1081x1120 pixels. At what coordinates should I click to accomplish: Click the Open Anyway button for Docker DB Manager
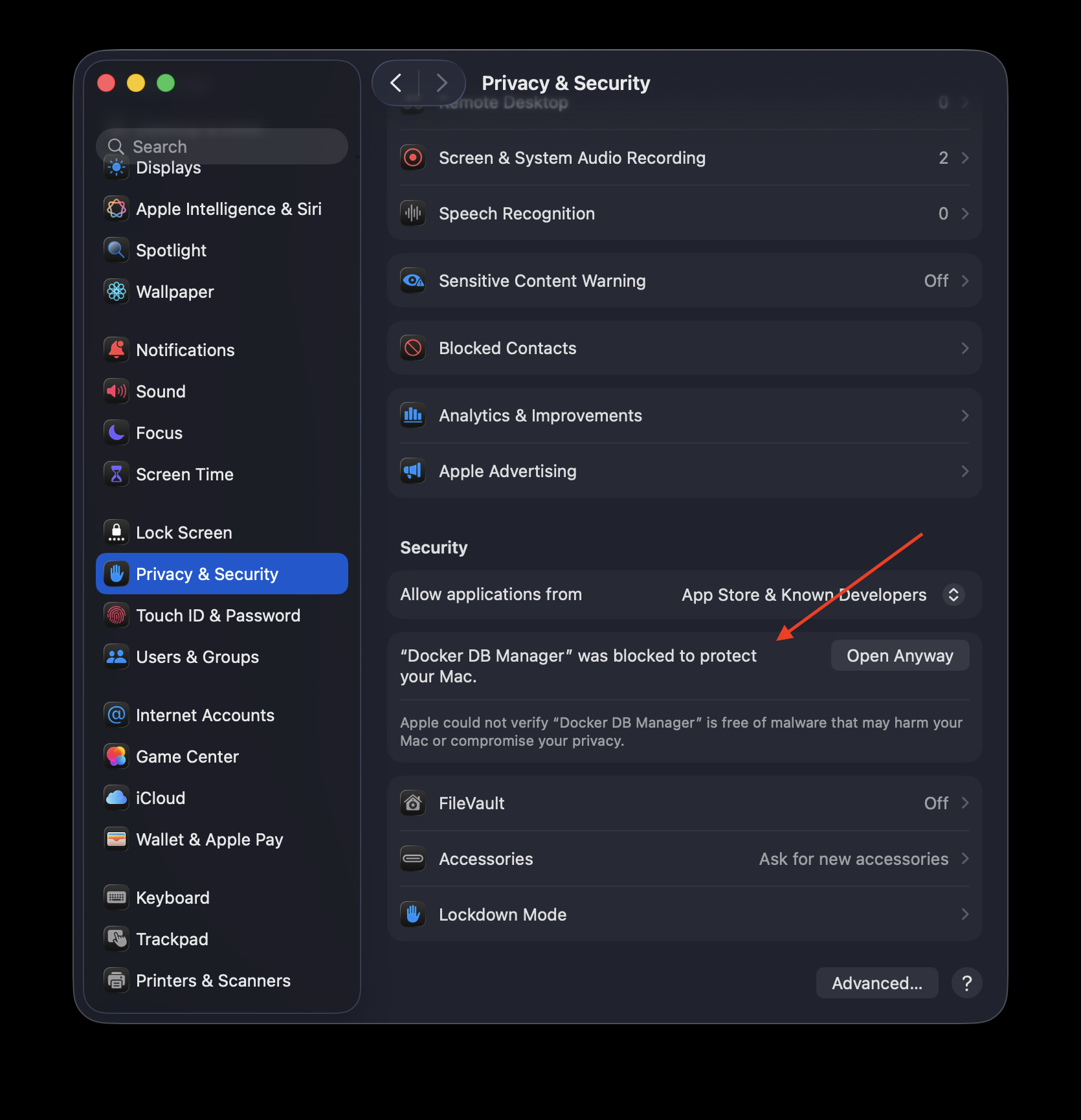[900, 655]
